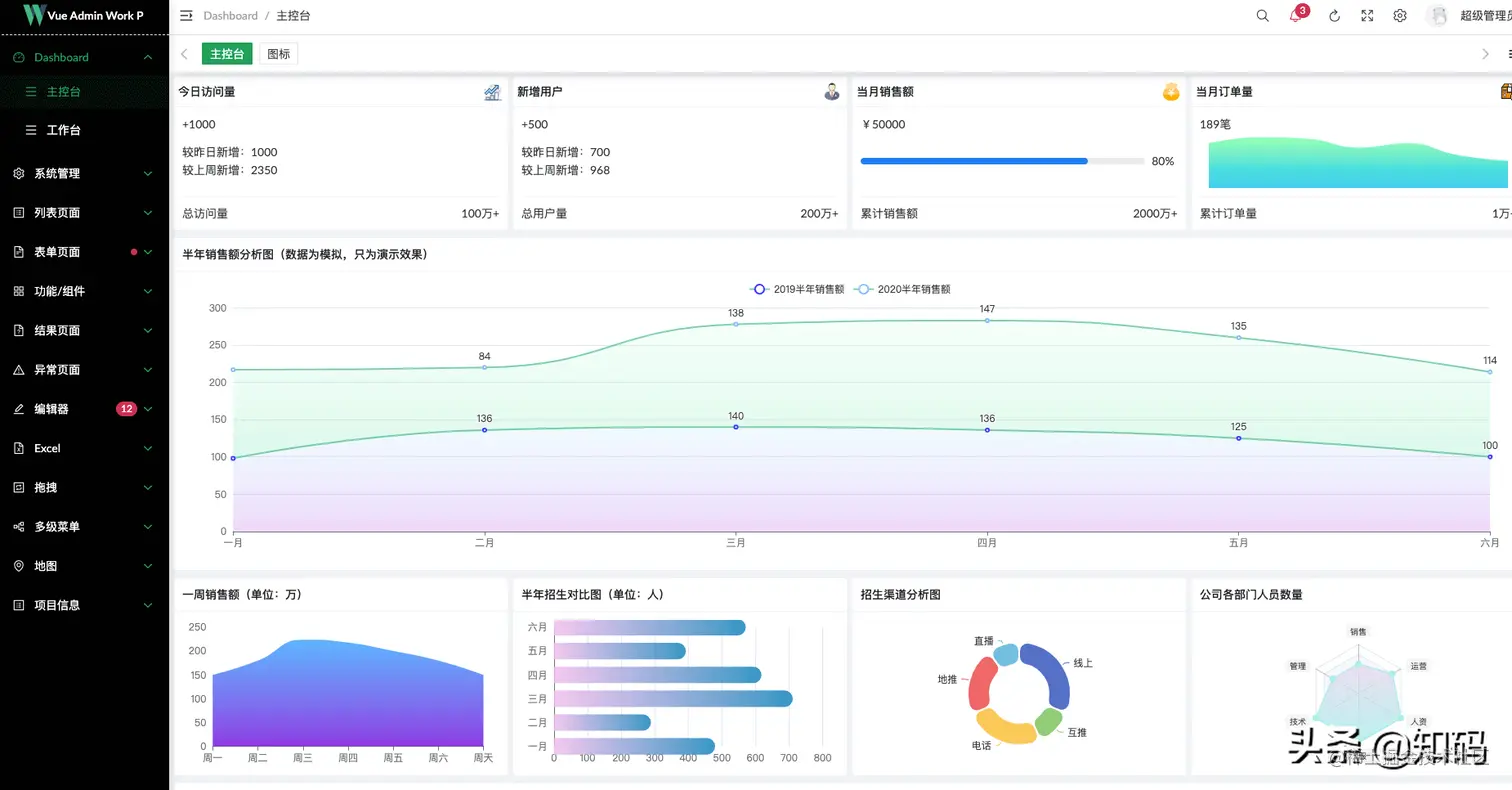Expand the 异常页面 menu chevron
This screenshot has height=790, width=1512.
148,370
